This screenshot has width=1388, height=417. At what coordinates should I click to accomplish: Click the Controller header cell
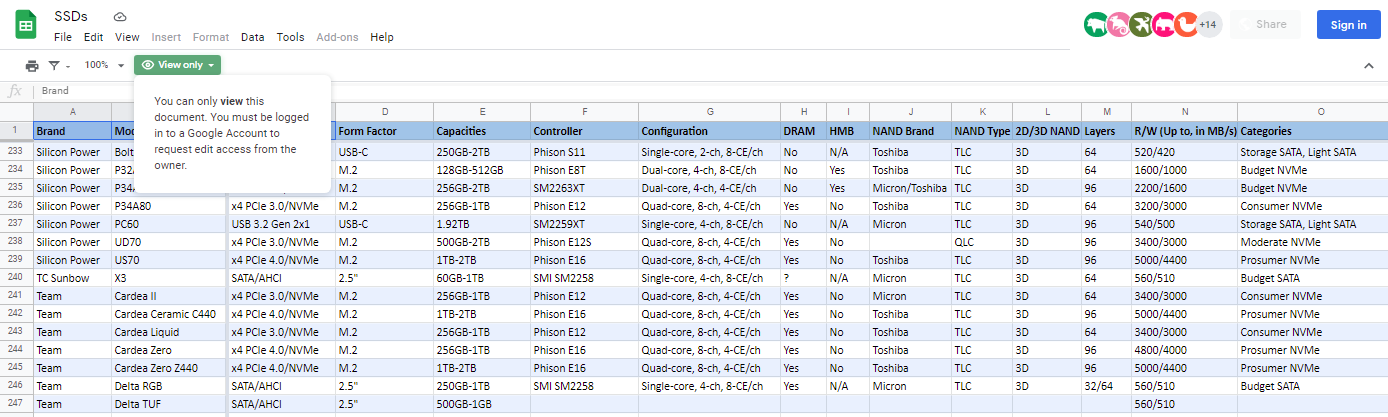point(584,131)
